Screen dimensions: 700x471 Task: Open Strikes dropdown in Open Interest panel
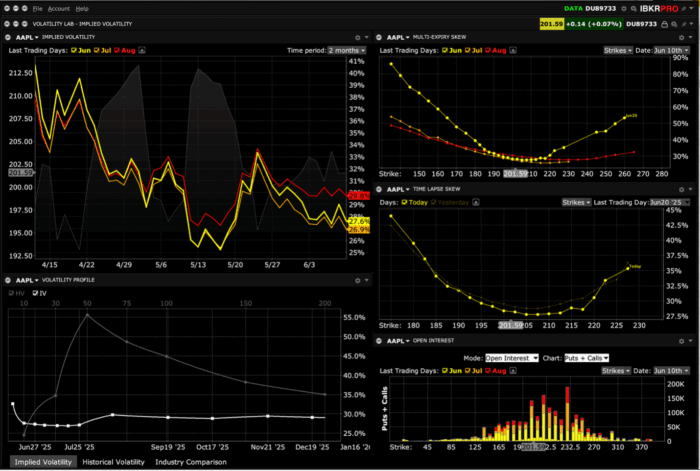[x=616, y=371]
